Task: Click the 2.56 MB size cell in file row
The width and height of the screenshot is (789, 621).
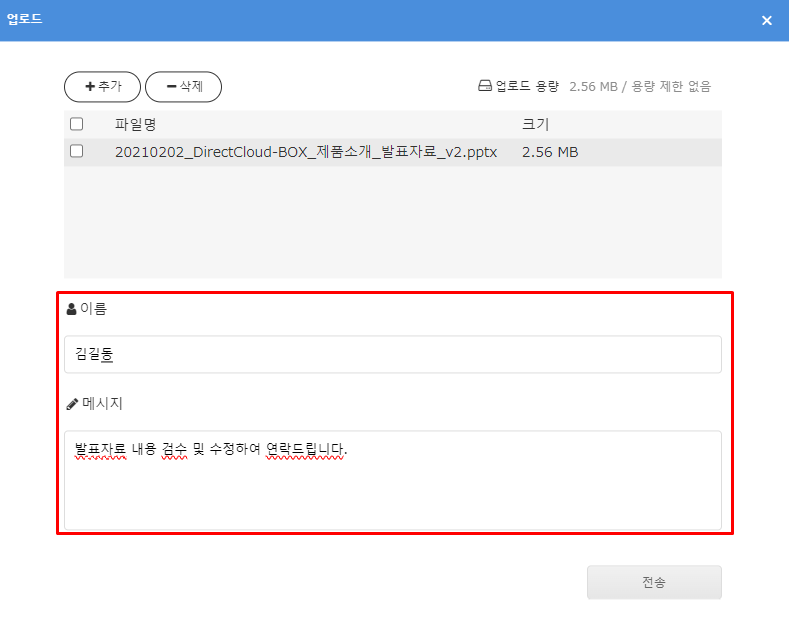Action: point(550,152)
